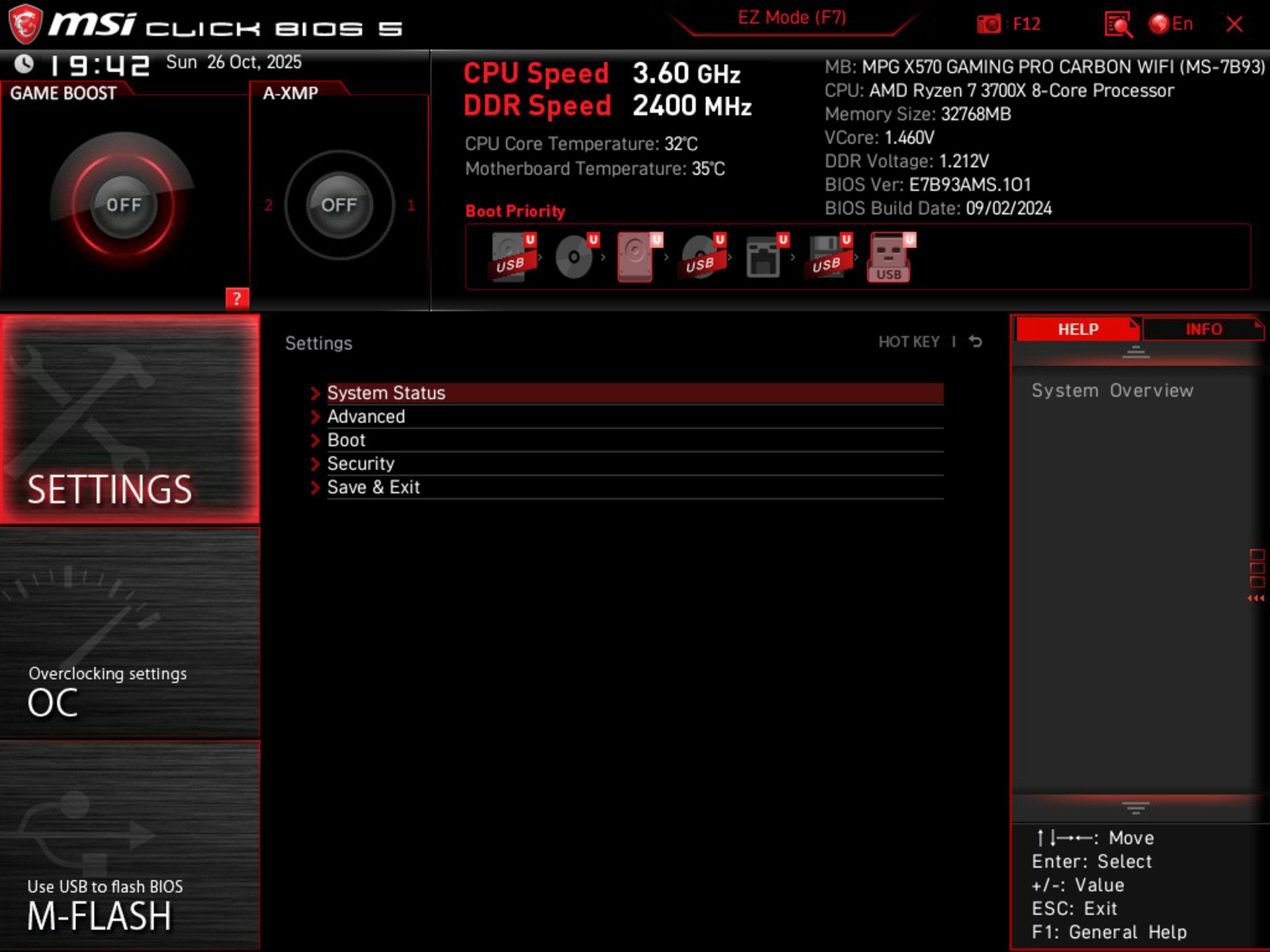The height and width of the screenshot is (952, 1270).
Task: Enable A-XMP by clicking its OFF knob
Action: 339,205
